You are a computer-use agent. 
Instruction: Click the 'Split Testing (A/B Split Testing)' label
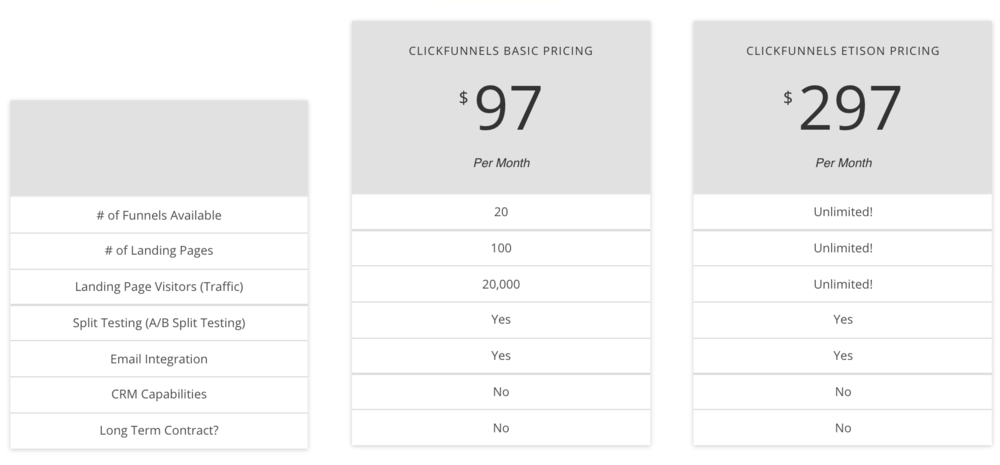tap(159, 323)
